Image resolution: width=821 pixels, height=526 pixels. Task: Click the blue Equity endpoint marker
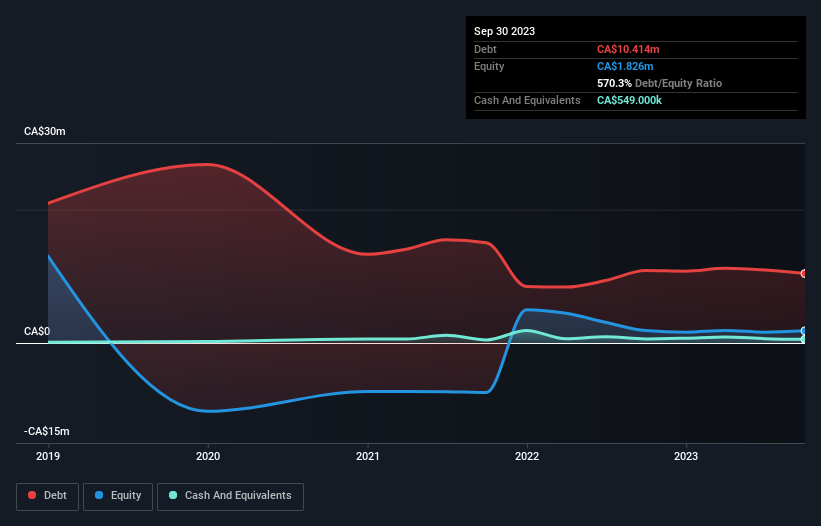(x=804, y=331)
